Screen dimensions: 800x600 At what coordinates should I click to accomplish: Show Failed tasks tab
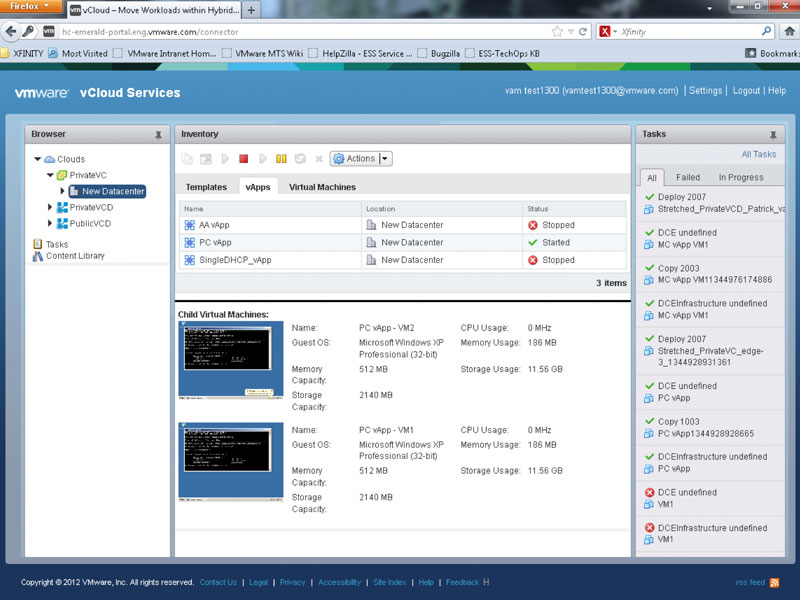pos(688,178)
